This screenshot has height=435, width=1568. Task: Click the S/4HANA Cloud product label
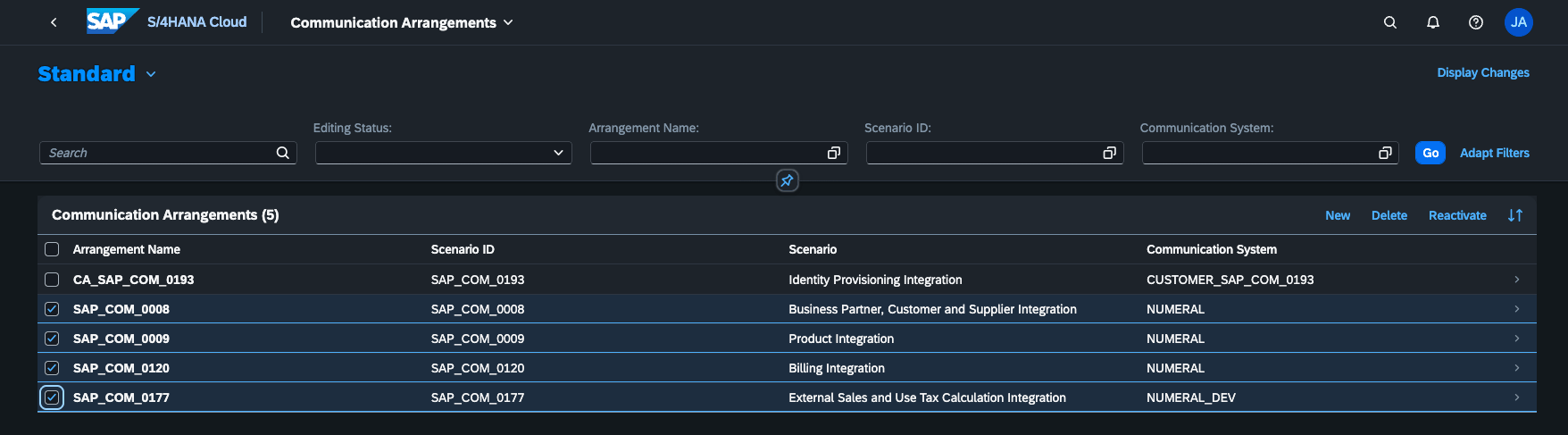coord(197,22)
